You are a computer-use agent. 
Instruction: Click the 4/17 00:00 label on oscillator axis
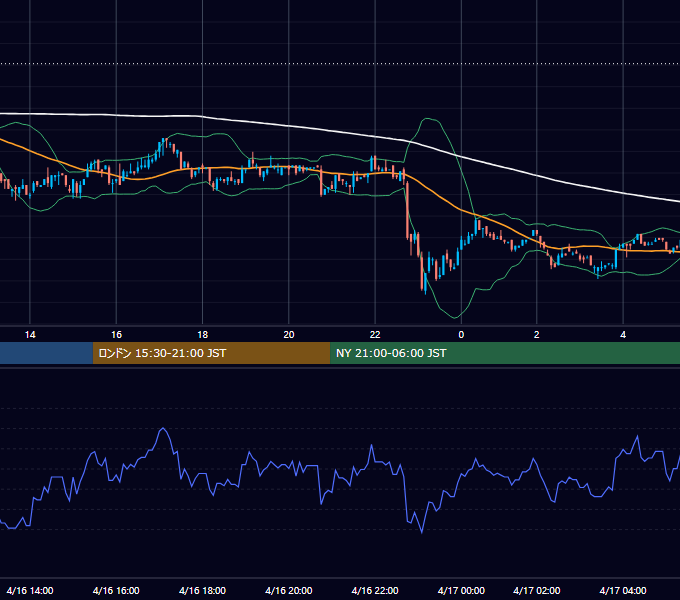click(x=461, y=590)
